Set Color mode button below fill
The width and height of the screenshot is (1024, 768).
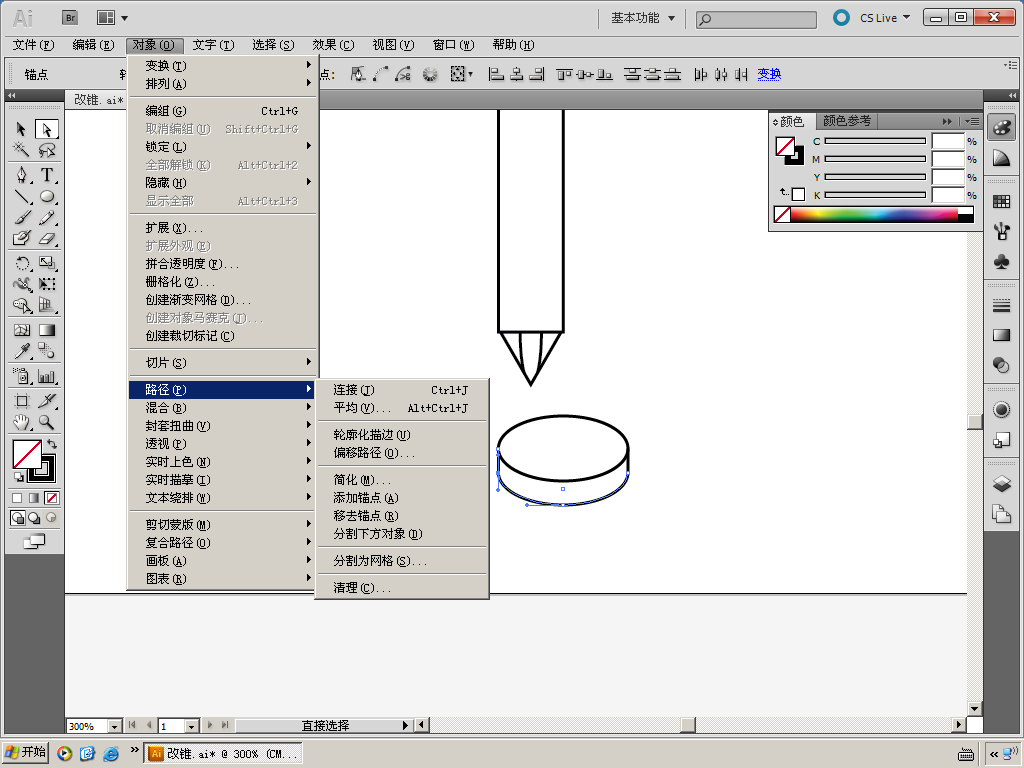18,498
